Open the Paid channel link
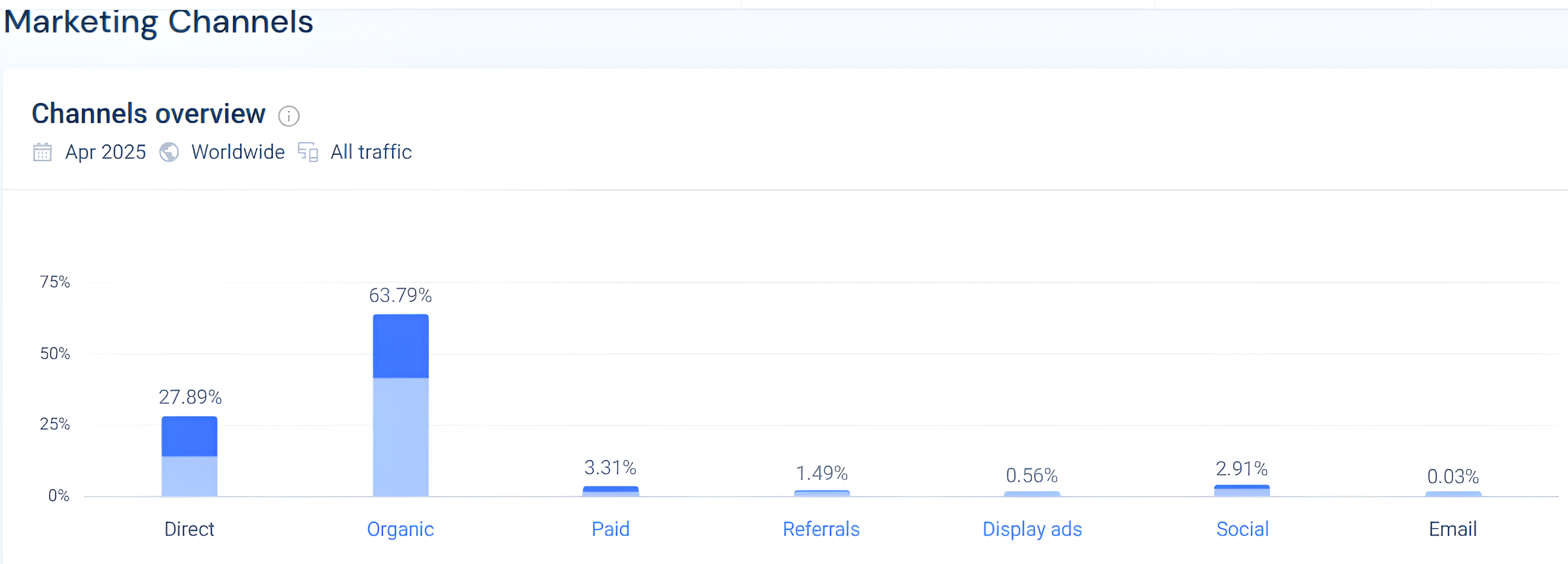Viewport: 1568px width, 564px height. (x=610, y=528)
